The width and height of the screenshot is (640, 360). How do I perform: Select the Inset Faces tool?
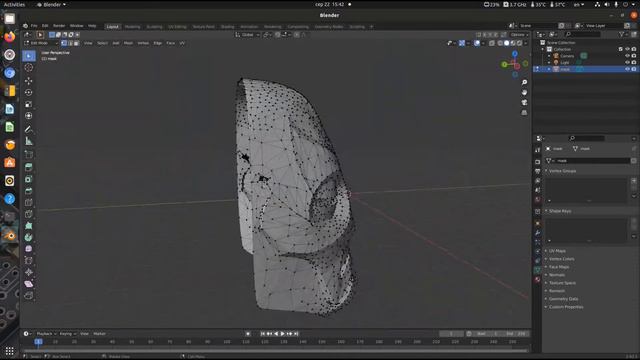click(x=29, y=179)
